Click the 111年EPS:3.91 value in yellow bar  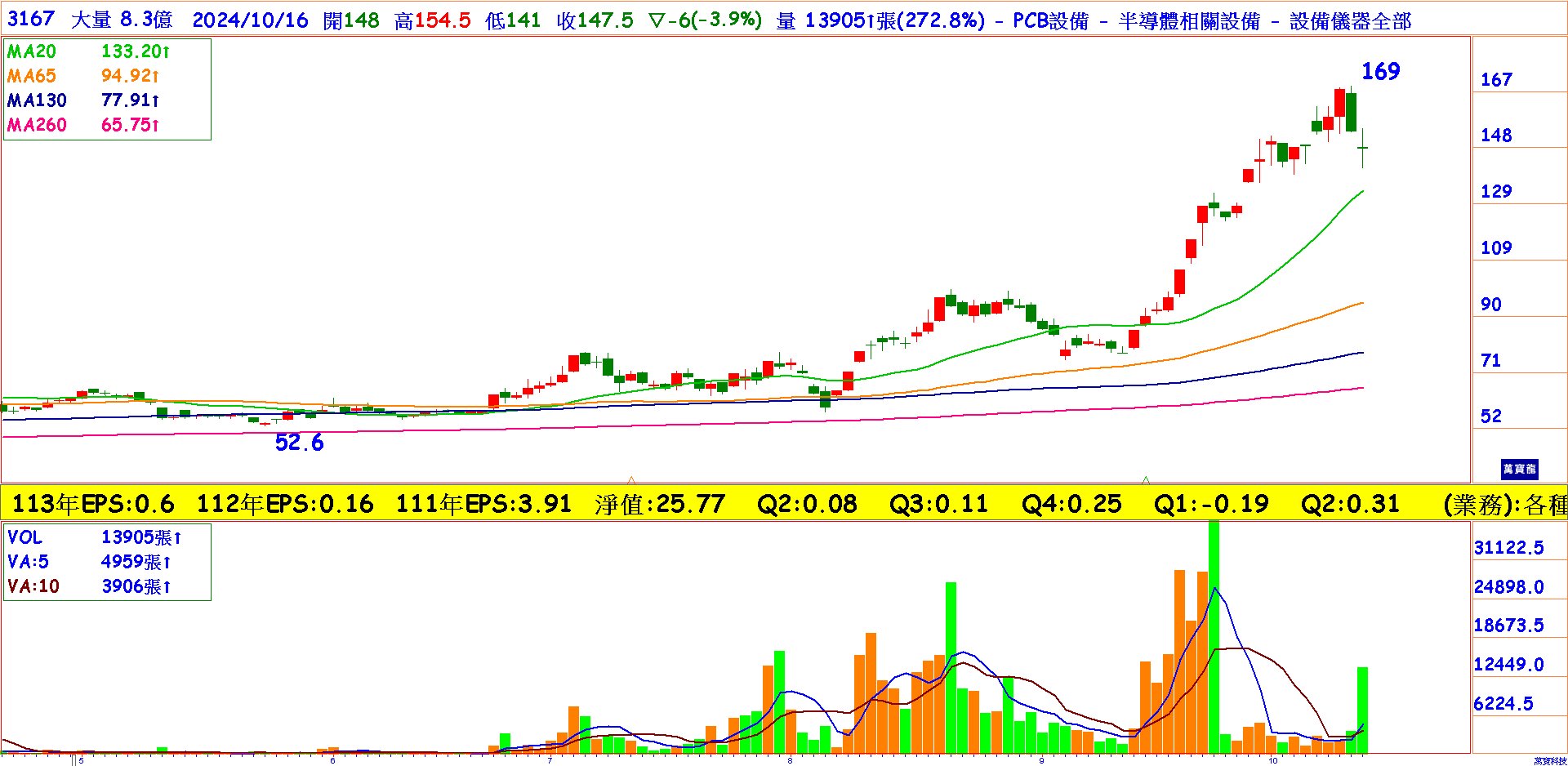coord(483,504)
